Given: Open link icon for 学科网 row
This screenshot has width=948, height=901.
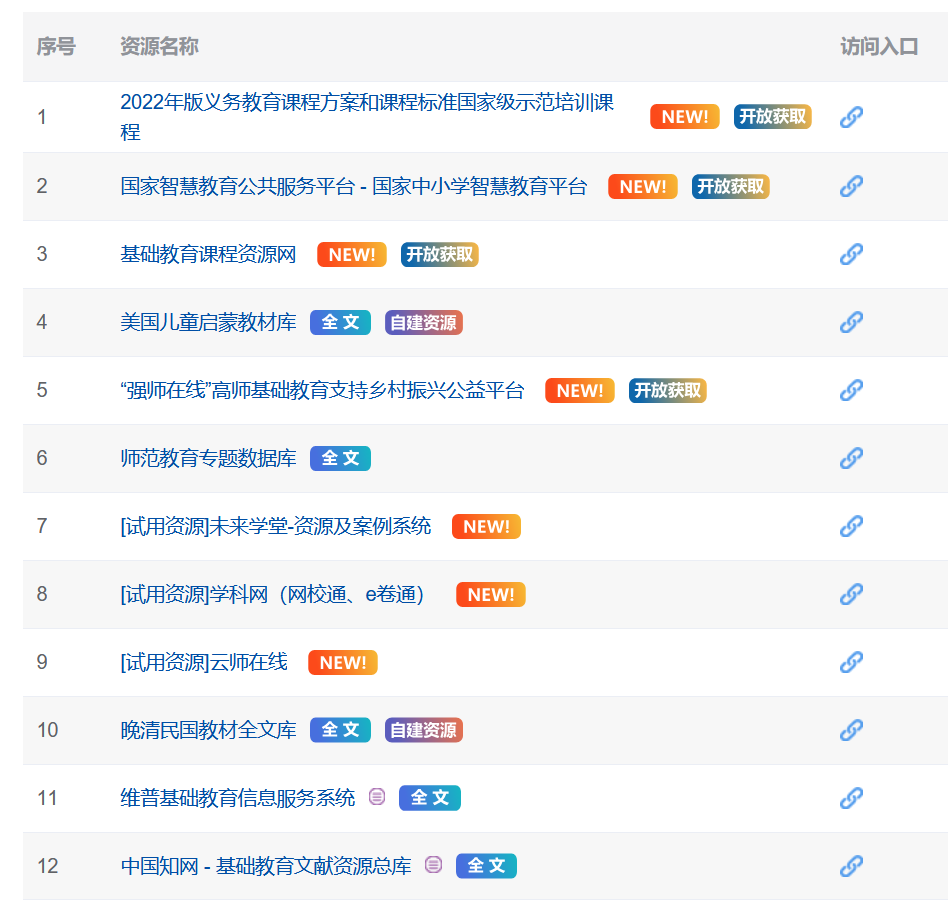Looking at the screenshot, I should pyautogui.click(x=851, y=594).
